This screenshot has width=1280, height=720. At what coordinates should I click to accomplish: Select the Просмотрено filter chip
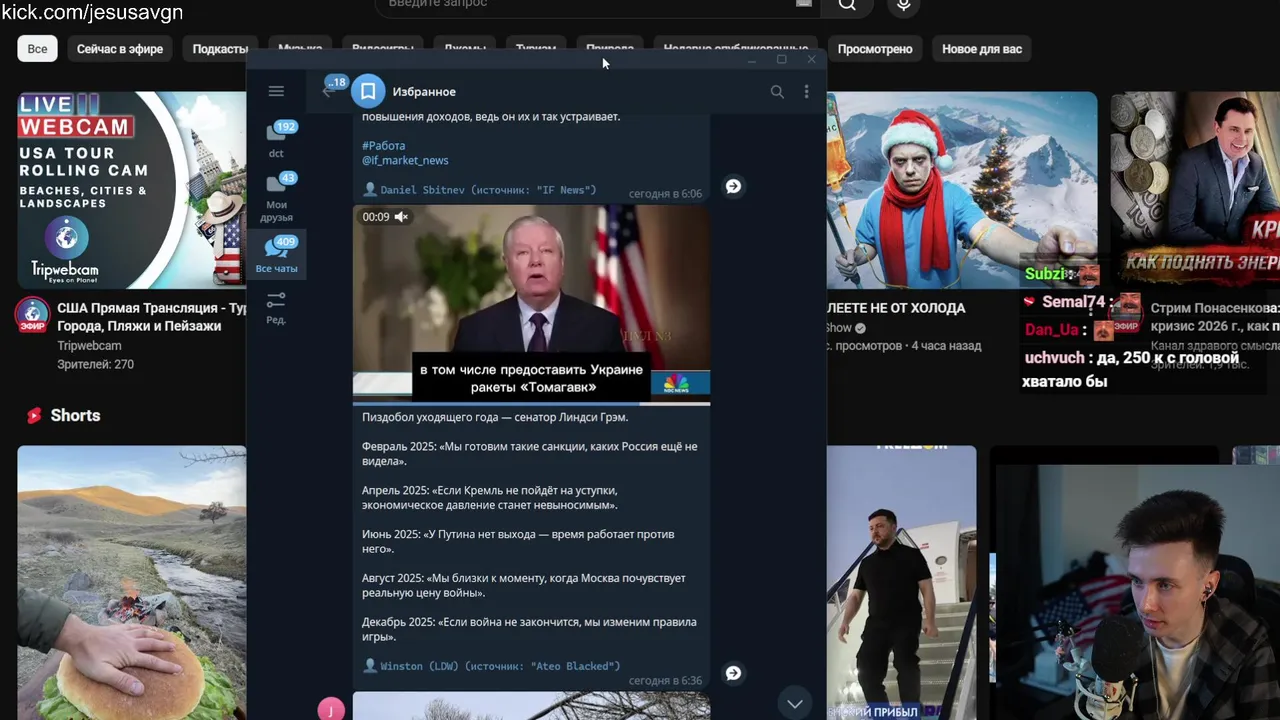875,49
